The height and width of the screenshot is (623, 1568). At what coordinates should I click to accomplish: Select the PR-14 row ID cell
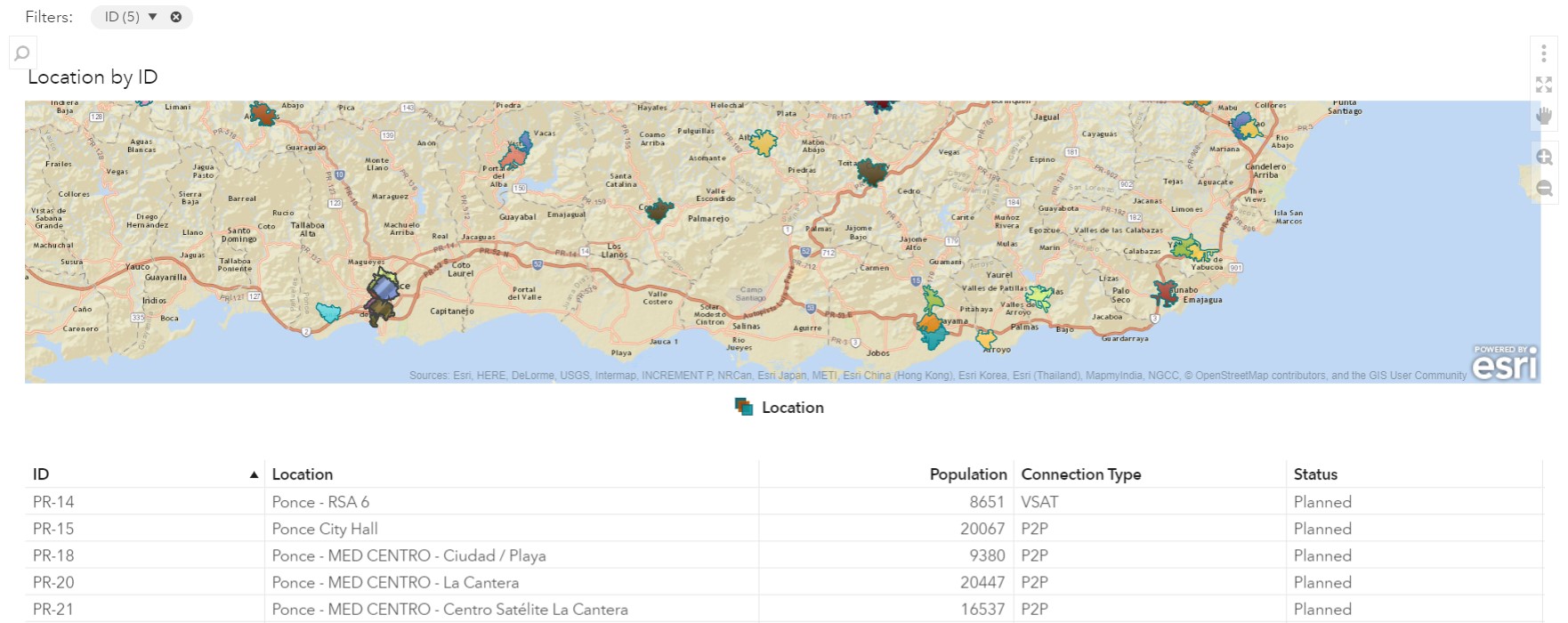(145, 502)
